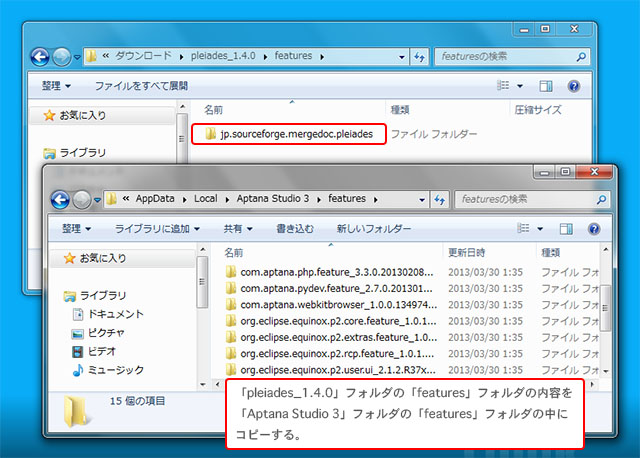
Task: Select org.eclipse.equinox.p2.core.feature folder
Action: click(x=331, y=321)
